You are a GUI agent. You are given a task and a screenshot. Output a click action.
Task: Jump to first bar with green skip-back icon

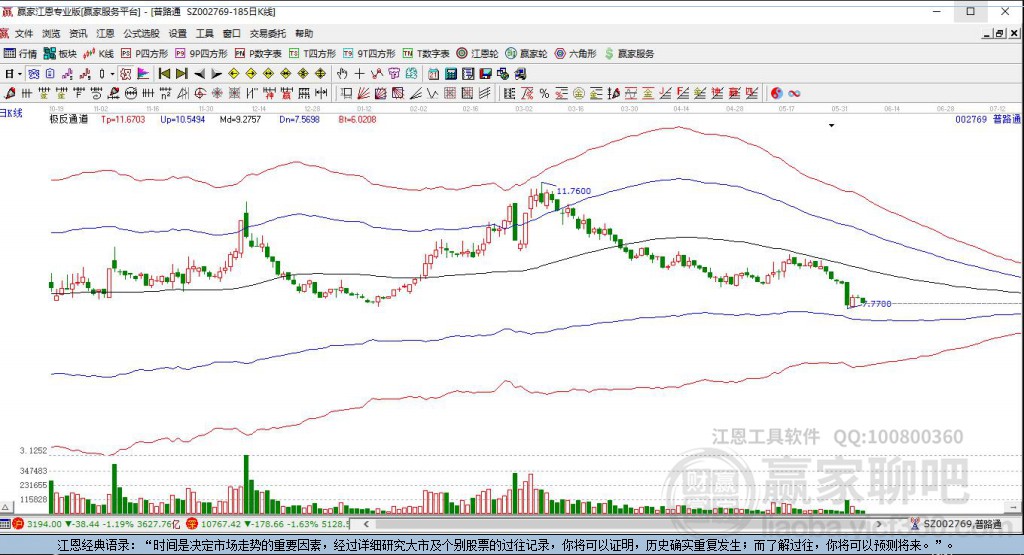(164, 74)
